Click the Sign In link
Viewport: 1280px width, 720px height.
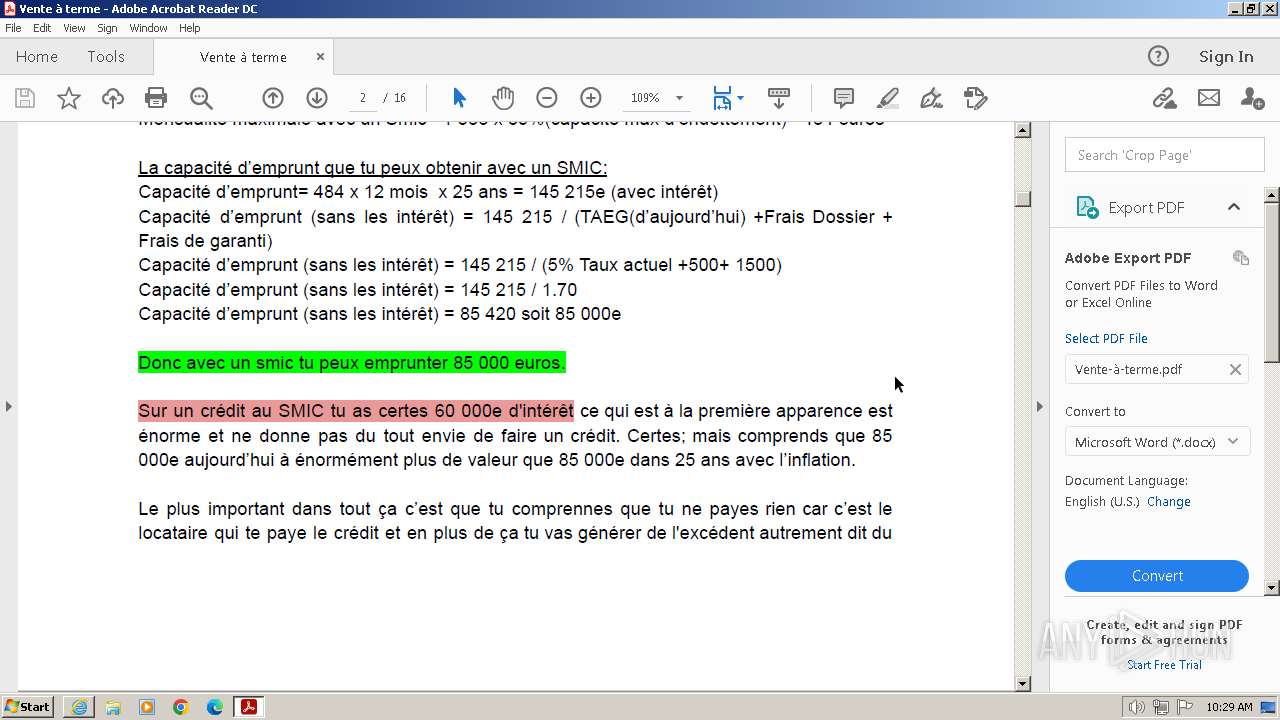[x=1226, y=57]
